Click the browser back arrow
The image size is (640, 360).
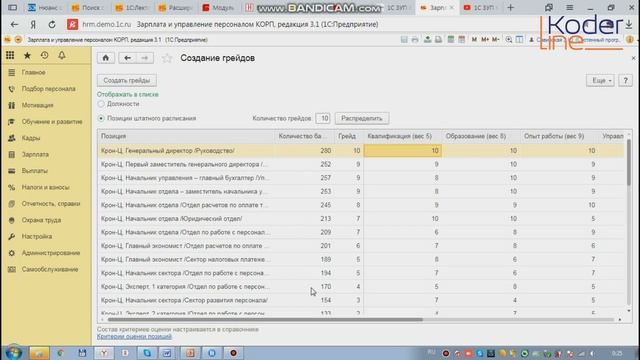point(14,24)
